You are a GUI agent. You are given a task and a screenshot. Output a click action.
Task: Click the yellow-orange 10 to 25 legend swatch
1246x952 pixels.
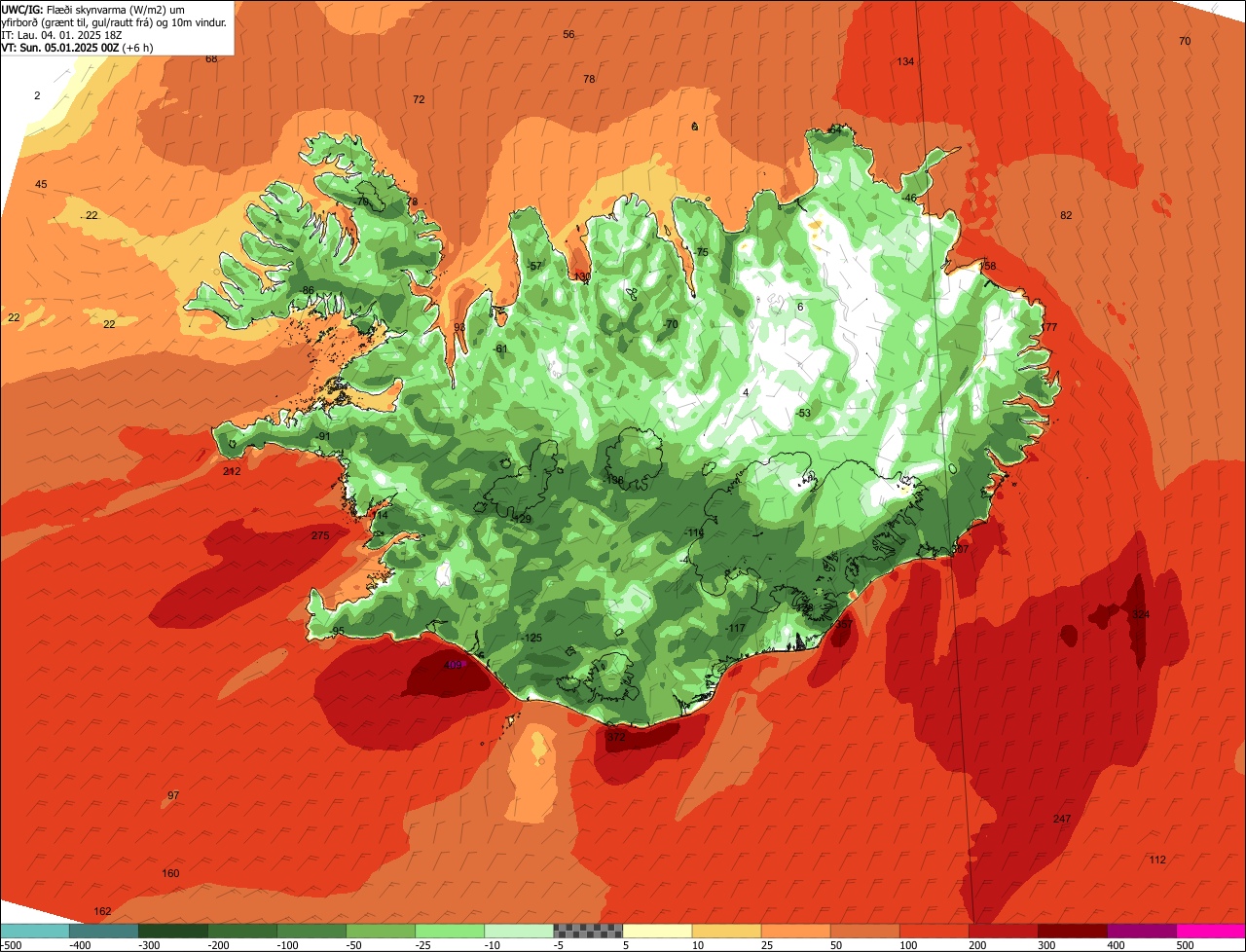point(726,932)
